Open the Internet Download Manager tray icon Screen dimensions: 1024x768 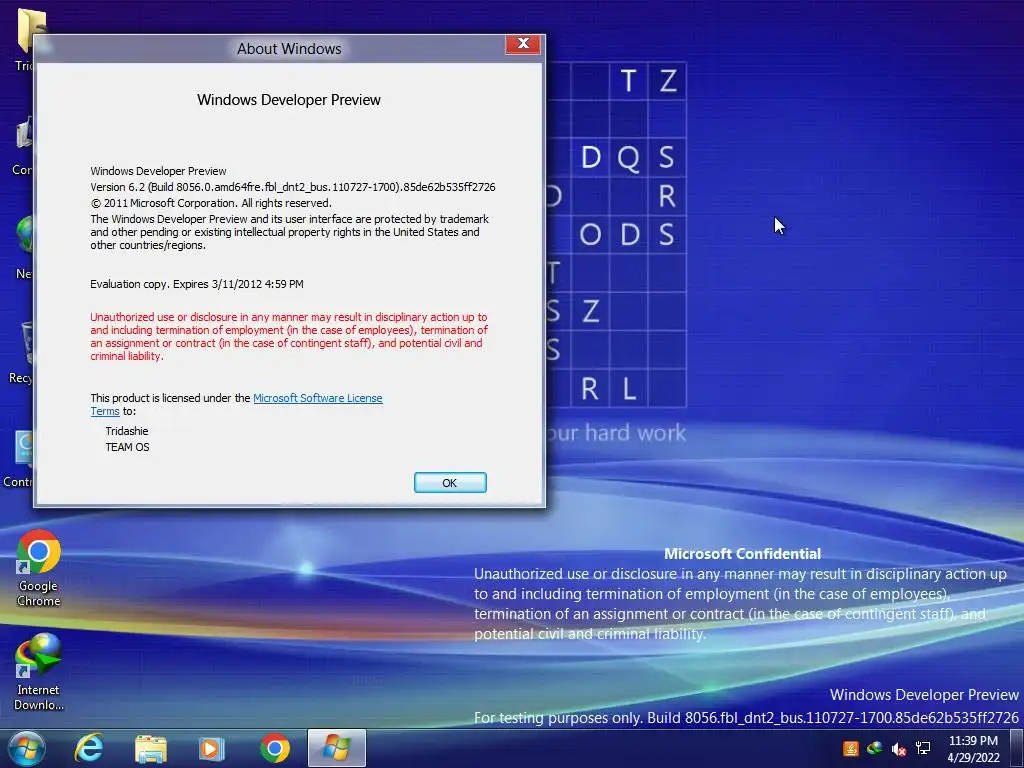(x=874, y=748)
